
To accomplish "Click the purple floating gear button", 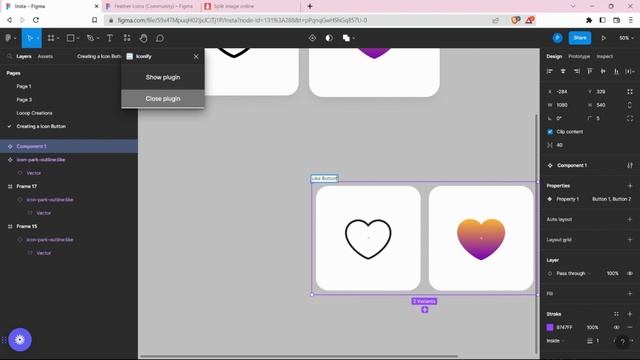I will coord(20,340).
